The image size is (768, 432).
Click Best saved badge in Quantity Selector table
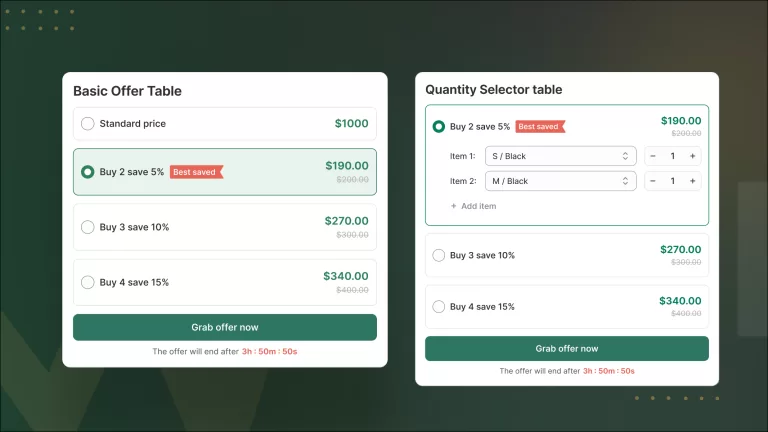[540, 127]
